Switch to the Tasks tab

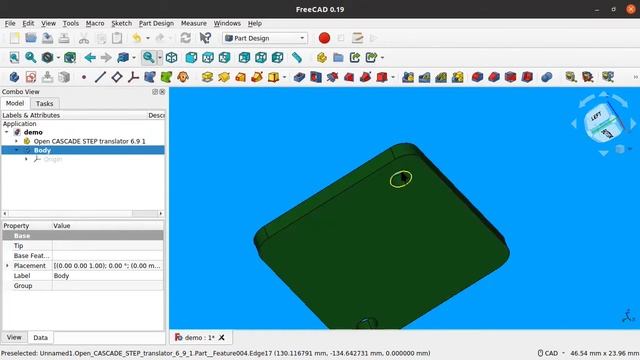coord(44,104)
